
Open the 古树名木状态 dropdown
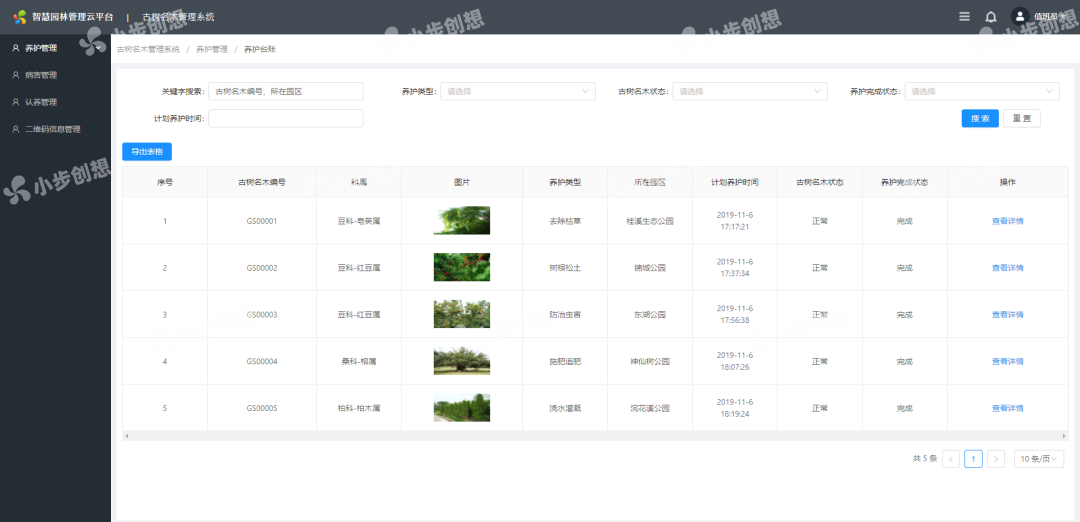point(750,91)
